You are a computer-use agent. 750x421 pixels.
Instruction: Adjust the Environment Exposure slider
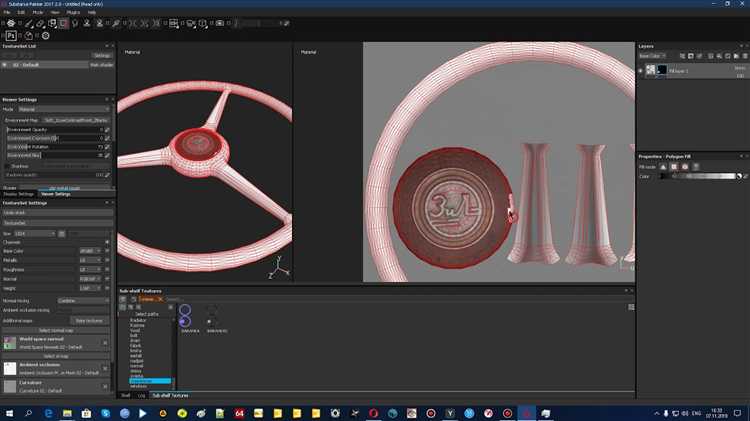tap(55, 138)
